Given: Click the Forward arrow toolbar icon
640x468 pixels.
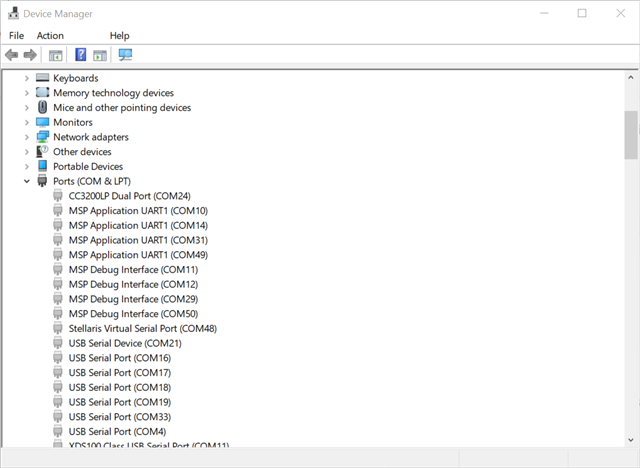Looking at the screenshot, I should click(30, 55).
